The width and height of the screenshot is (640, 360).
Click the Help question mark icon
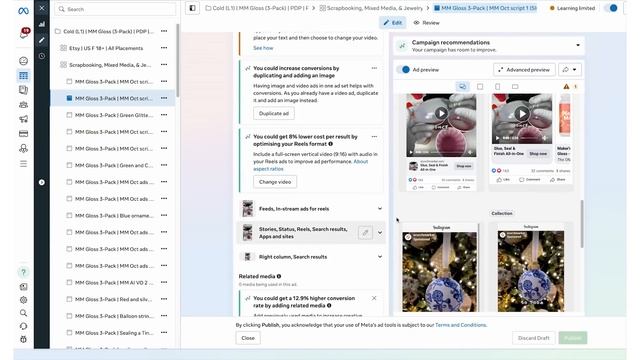pyautogui.click(x=23, y=272)
